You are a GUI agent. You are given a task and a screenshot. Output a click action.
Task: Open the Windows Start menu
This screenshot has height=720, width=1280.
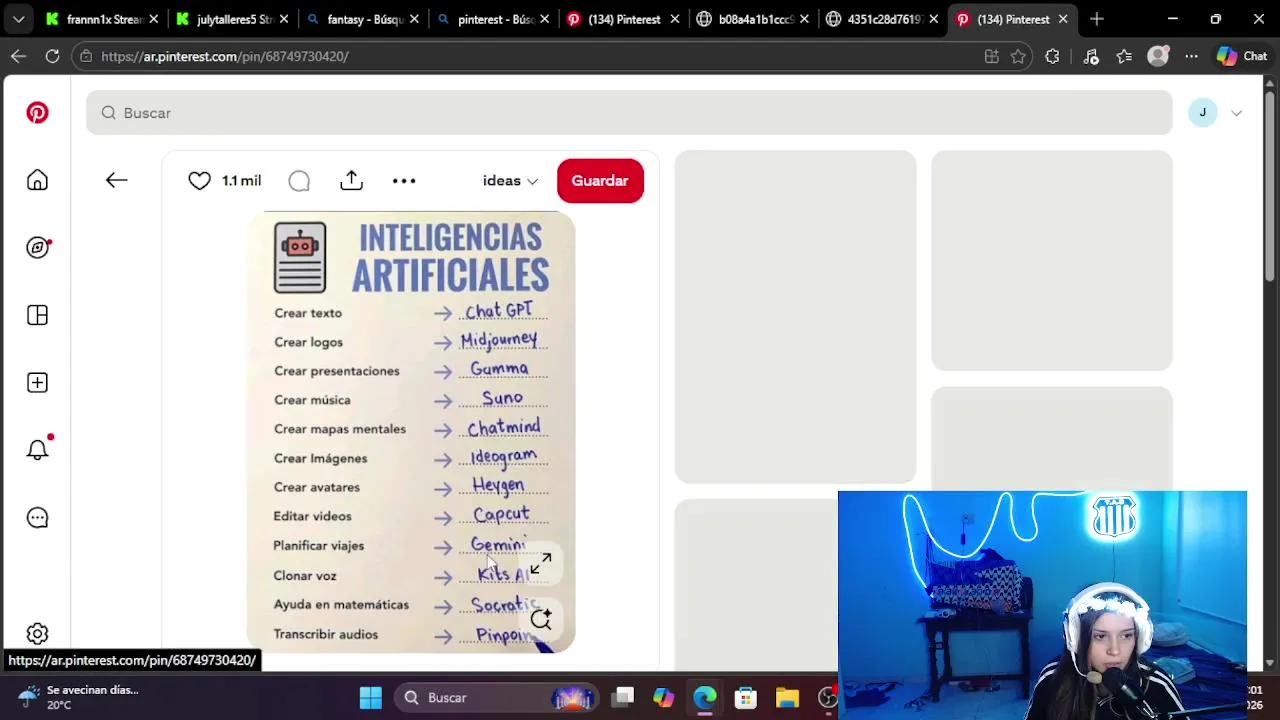(x=371, y=698)
